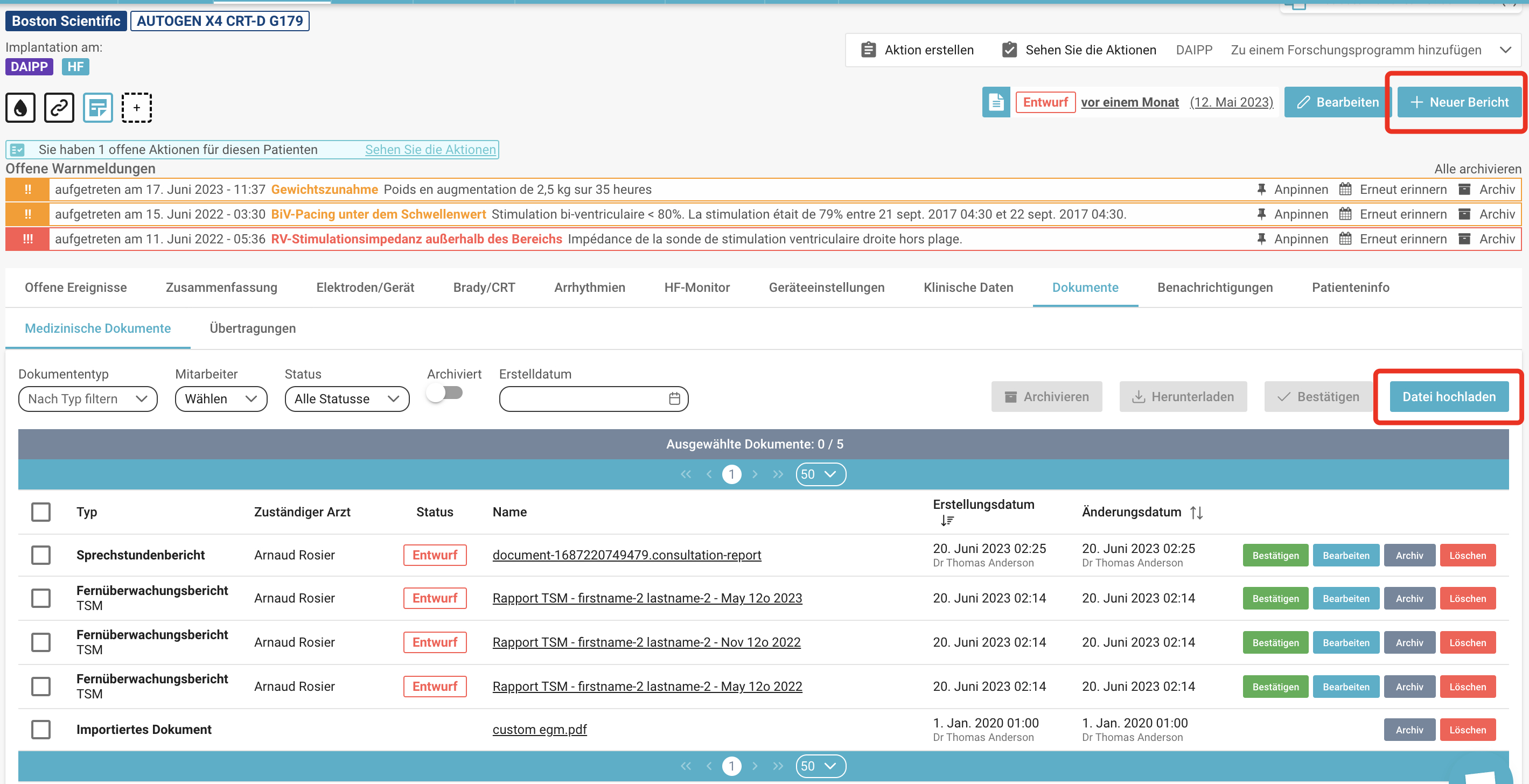Open document-1687220749479.consultation-report link
The height and width of the screenshot is (784, 1529).
(x=627, y=555)
